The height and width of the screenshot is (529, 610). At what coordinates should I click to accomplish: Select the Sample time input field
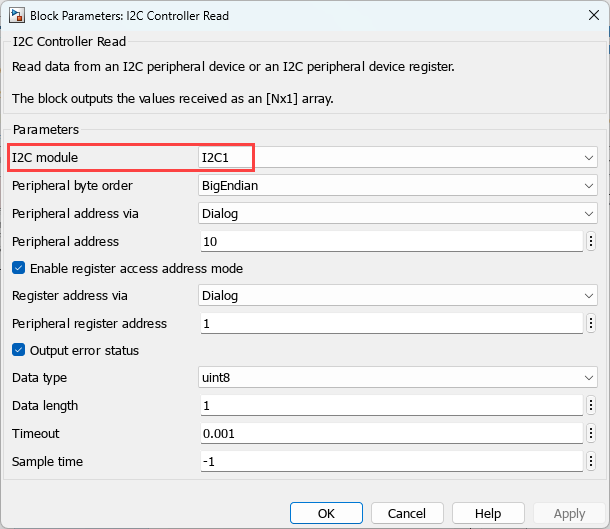pos(390,461)
